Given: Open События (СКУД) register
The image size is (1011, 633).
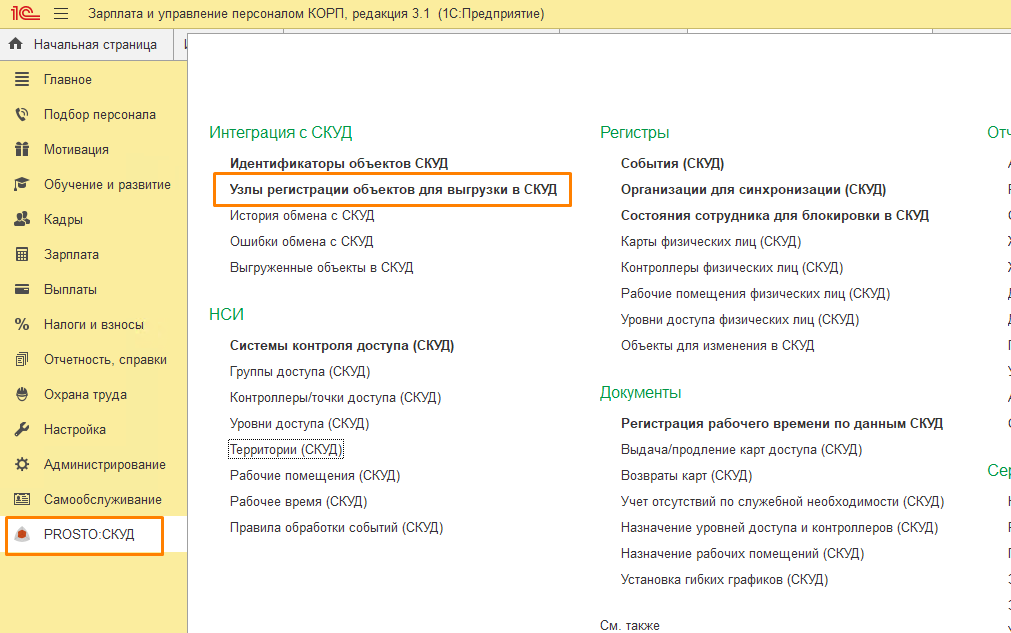Looking at the screenshot, I should (x=672, y=163).
